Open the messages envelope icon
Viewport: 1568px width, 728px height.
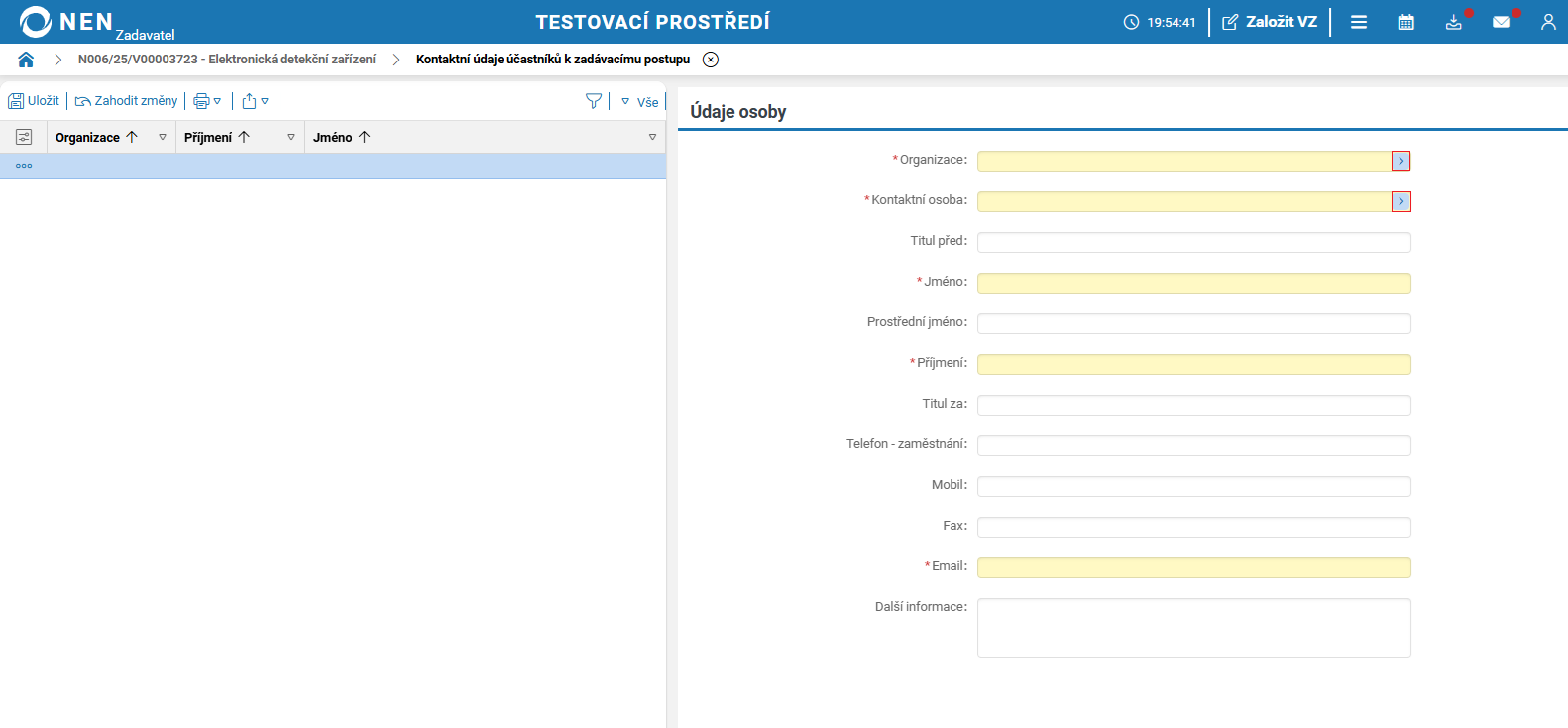click(x=1501, y=22)
